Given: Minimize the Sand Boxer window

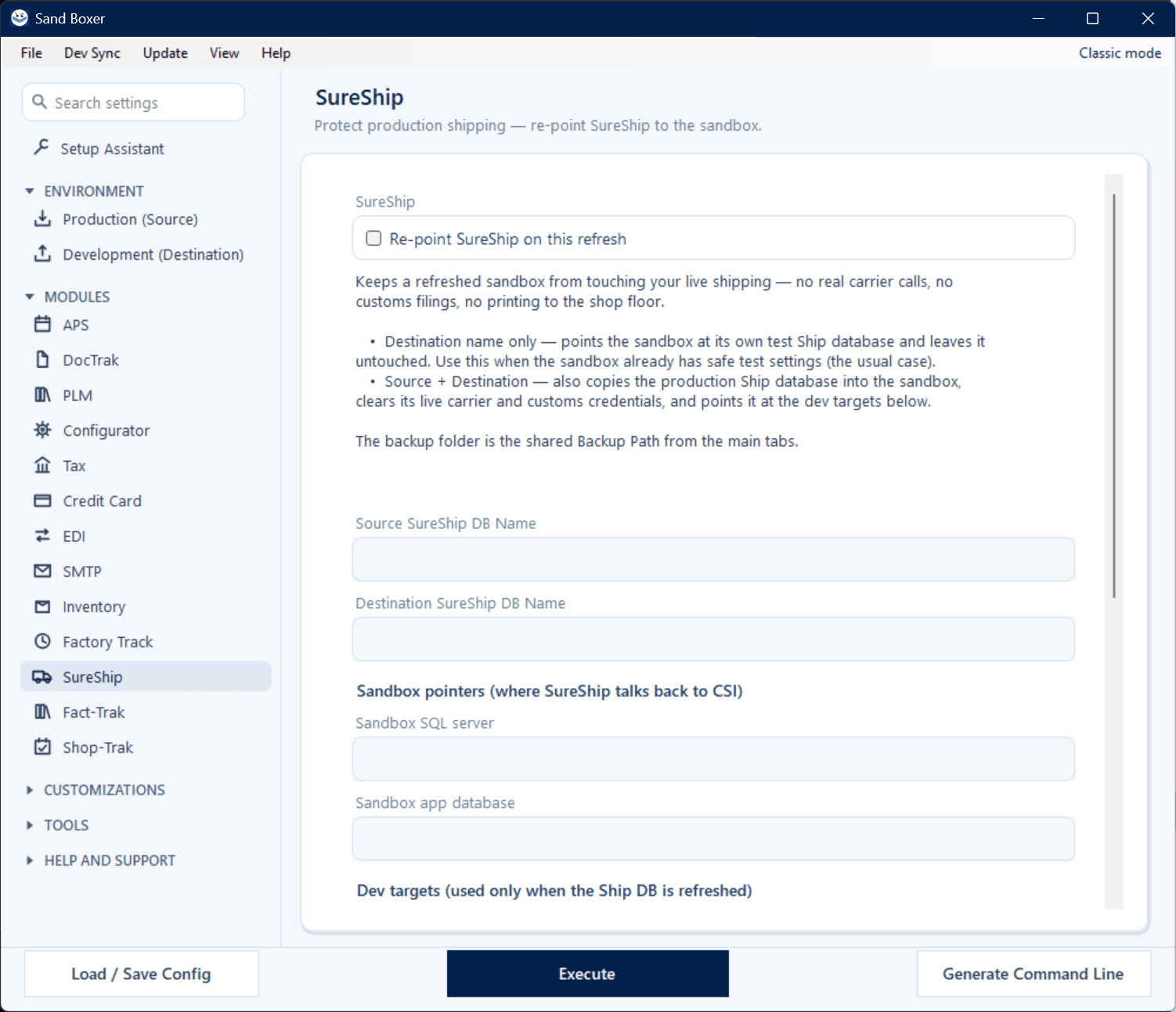Looking at the screenshot, I should coord(1038,18).
